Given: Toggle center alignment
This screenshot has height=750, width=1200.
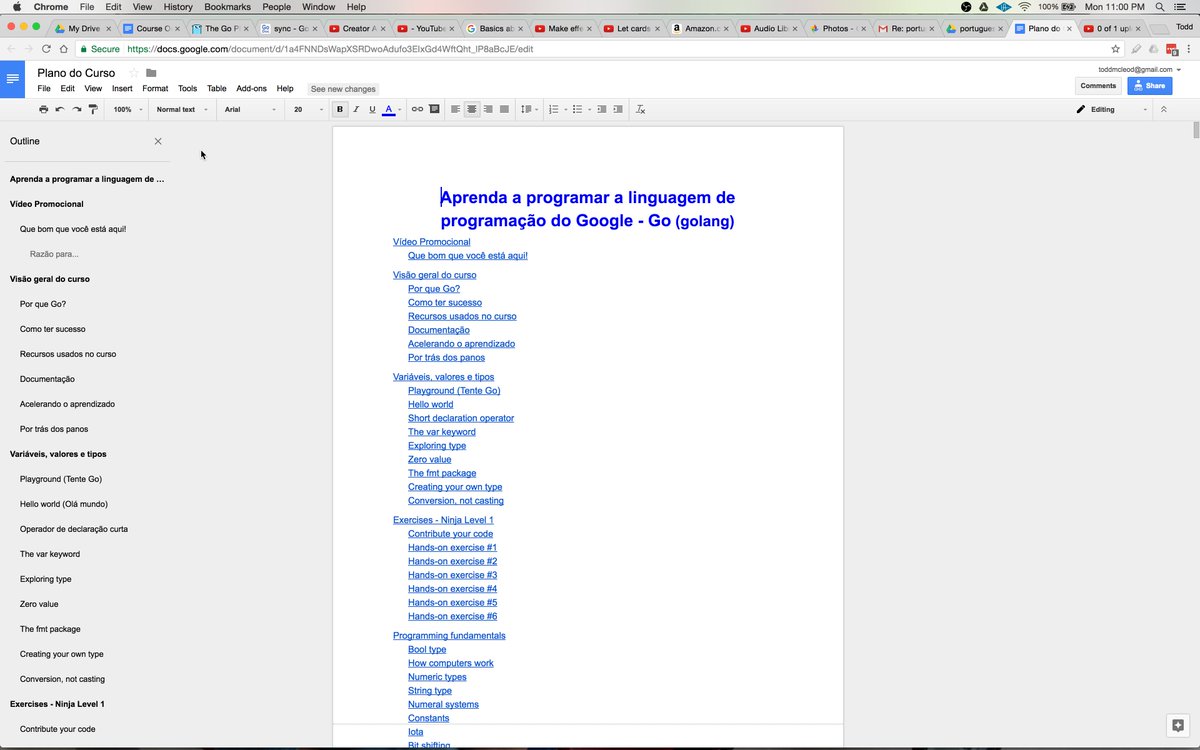Looking at the screenshot, I should 472,109.
